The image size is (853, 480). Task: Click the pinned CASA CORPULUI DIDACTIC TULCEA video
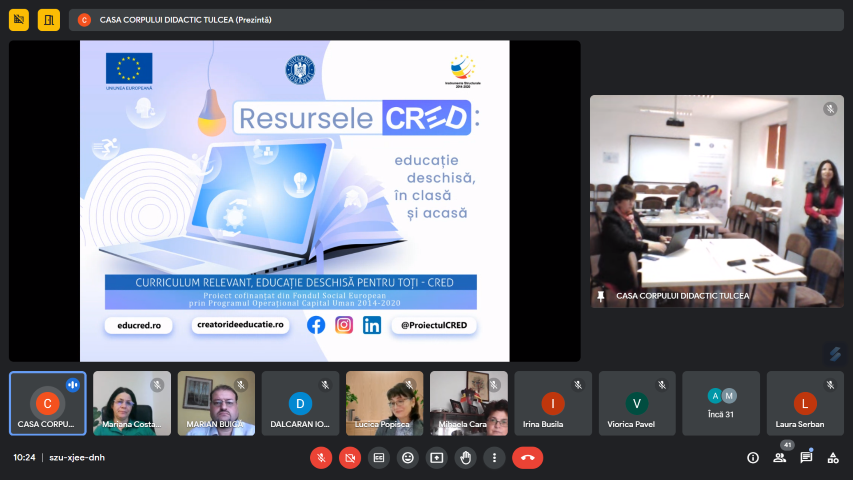pyautogui.click(x=716, y=200)
